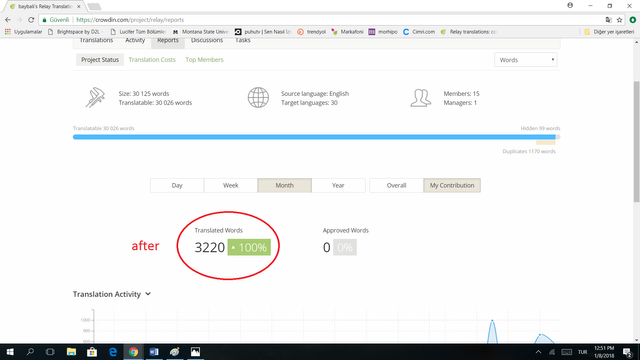Open the Lucifer Tüm Bölümler bookmark
The width and height of the screenshot is (640, 360).
click(x=138, y=31)
